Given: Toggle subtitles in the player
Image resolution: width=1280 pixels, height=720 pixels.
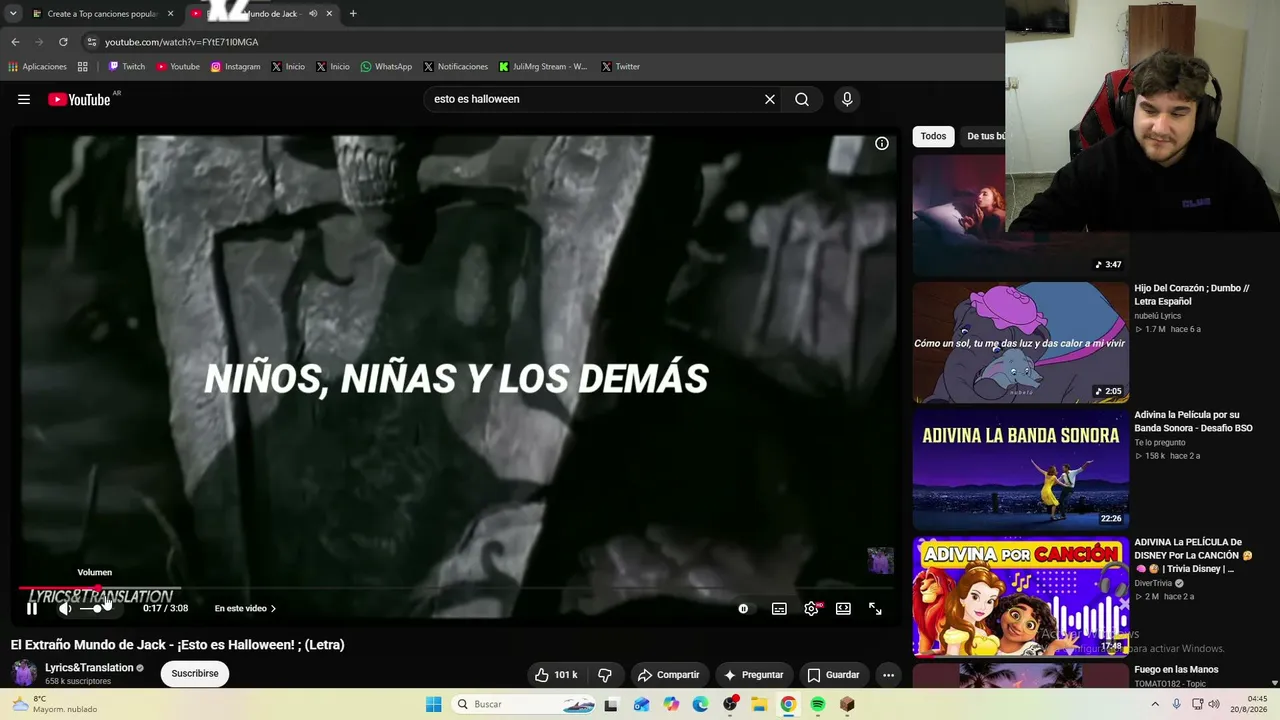Looking at the screenshot, I should coord(779,608).
